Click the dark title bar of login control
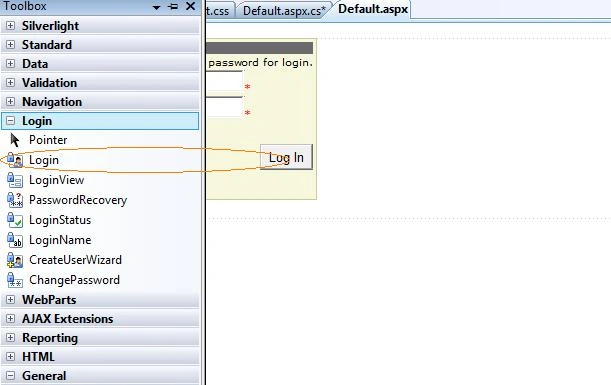 point(260,48)
